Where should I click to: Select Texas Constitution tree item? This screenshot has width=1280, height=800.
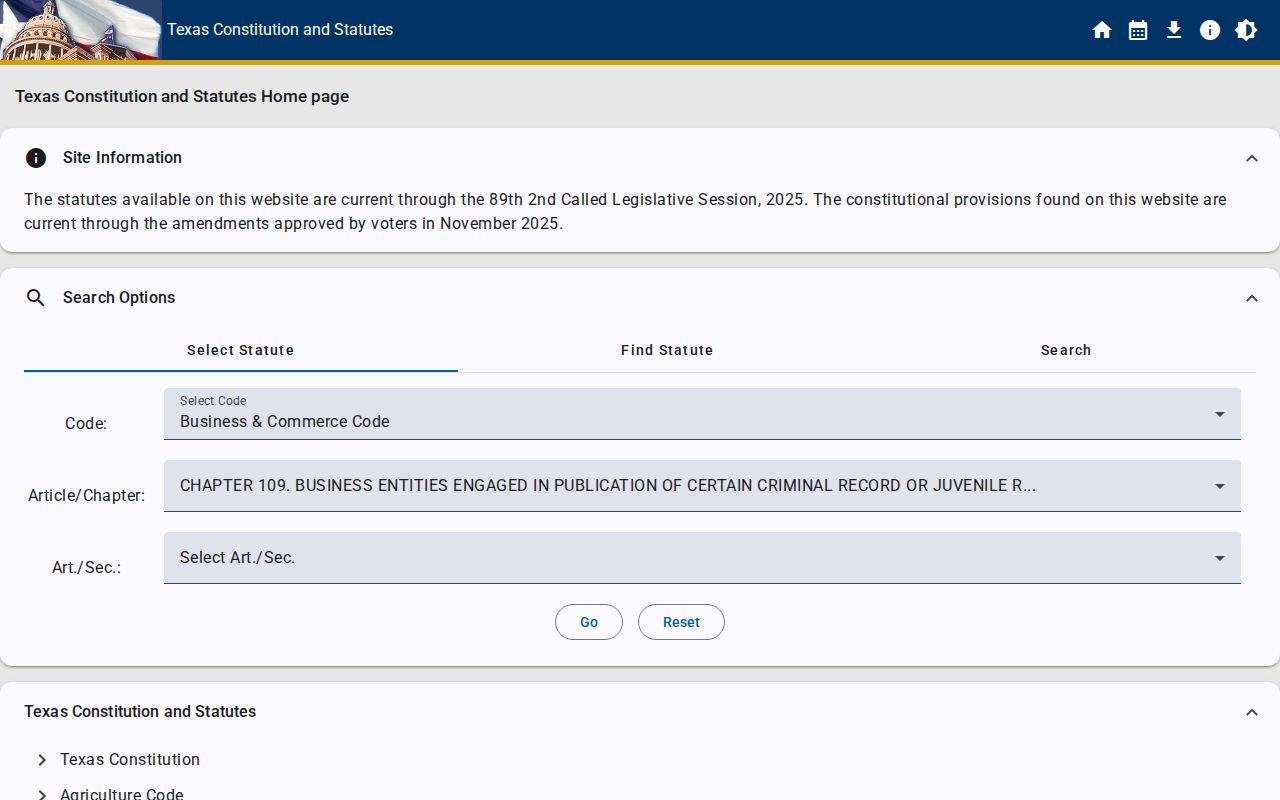(x=130, y=760)
